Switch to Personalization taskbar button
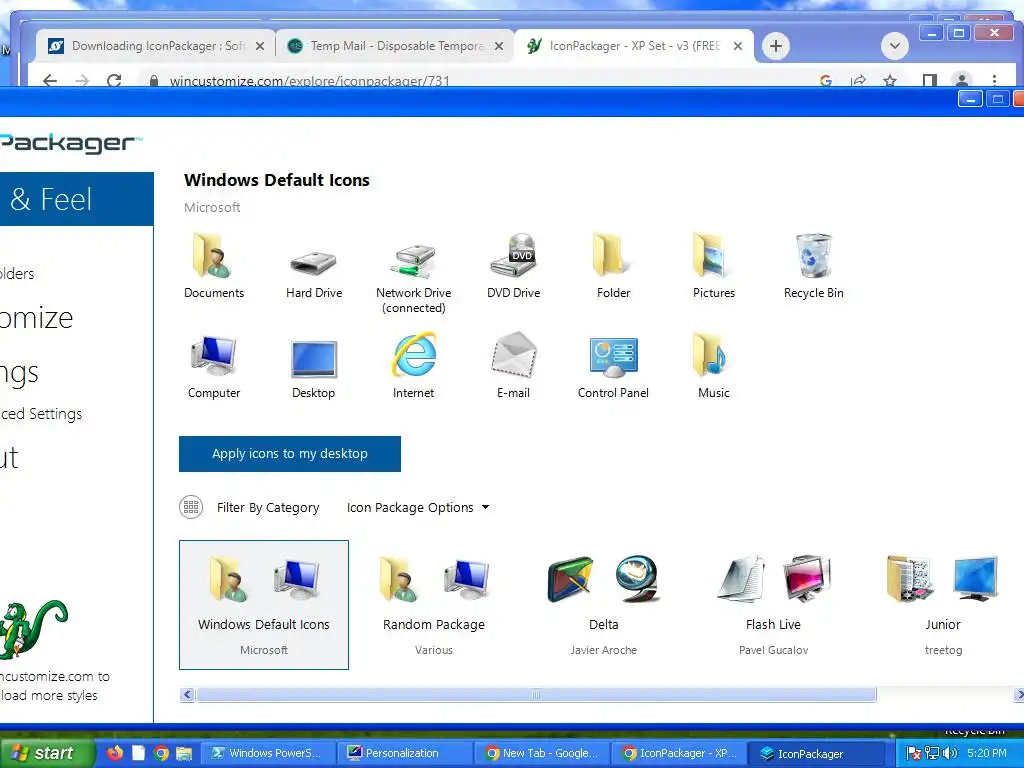The image size is (1024, 768). point(405,753)
